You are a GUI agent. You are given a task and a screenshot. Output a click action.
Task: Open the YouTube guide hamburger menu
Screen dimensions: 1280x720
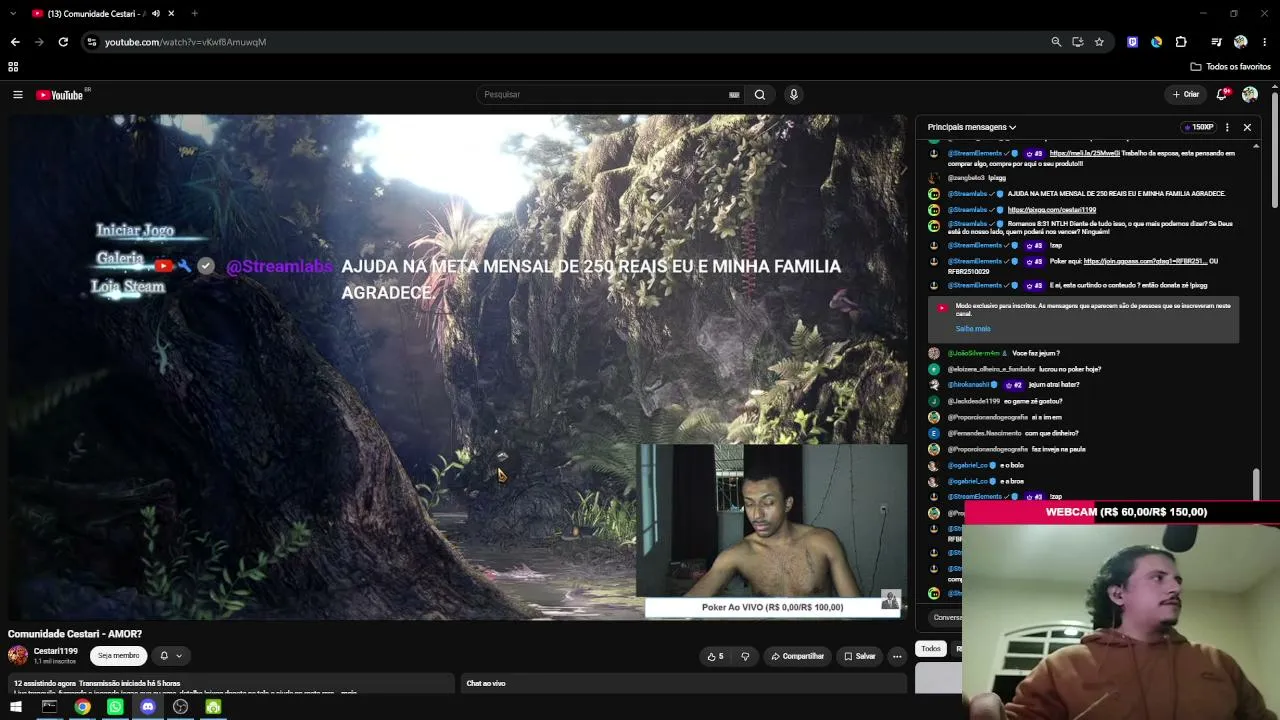(x=17, y=95)
